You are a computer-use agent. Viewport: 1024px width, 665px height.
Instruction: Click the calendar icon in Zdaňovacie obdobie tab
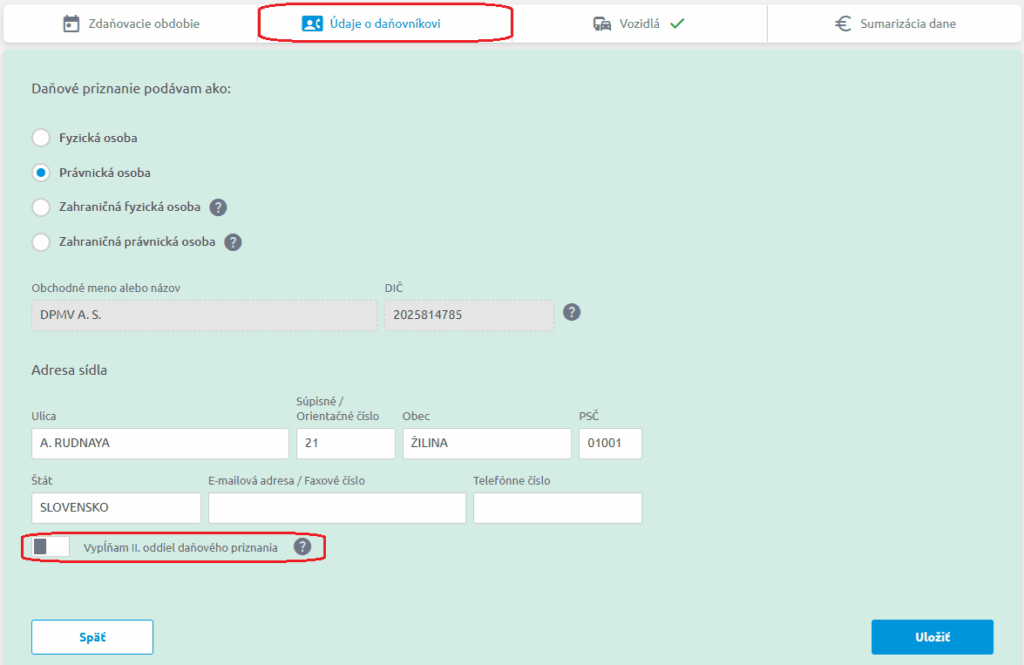(x=71, y=24)
